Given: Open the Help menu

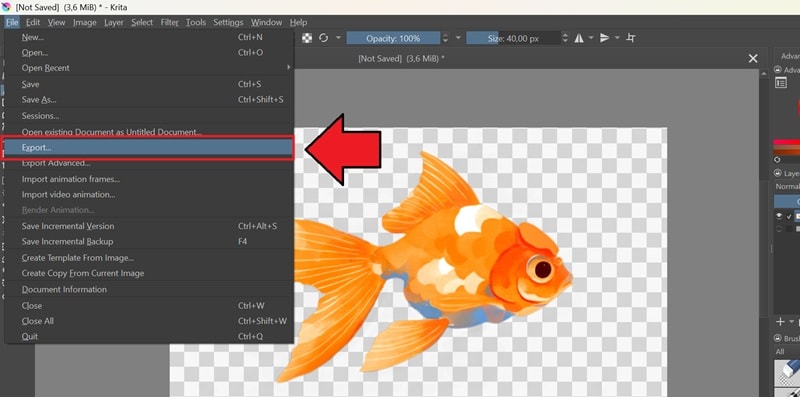Looking at the screenshot, I should click(x=298, y=22).
